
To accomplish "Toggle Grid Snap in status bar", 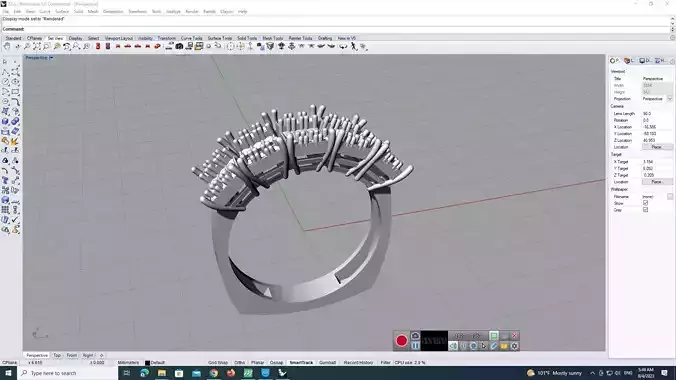I will point(218,363).
